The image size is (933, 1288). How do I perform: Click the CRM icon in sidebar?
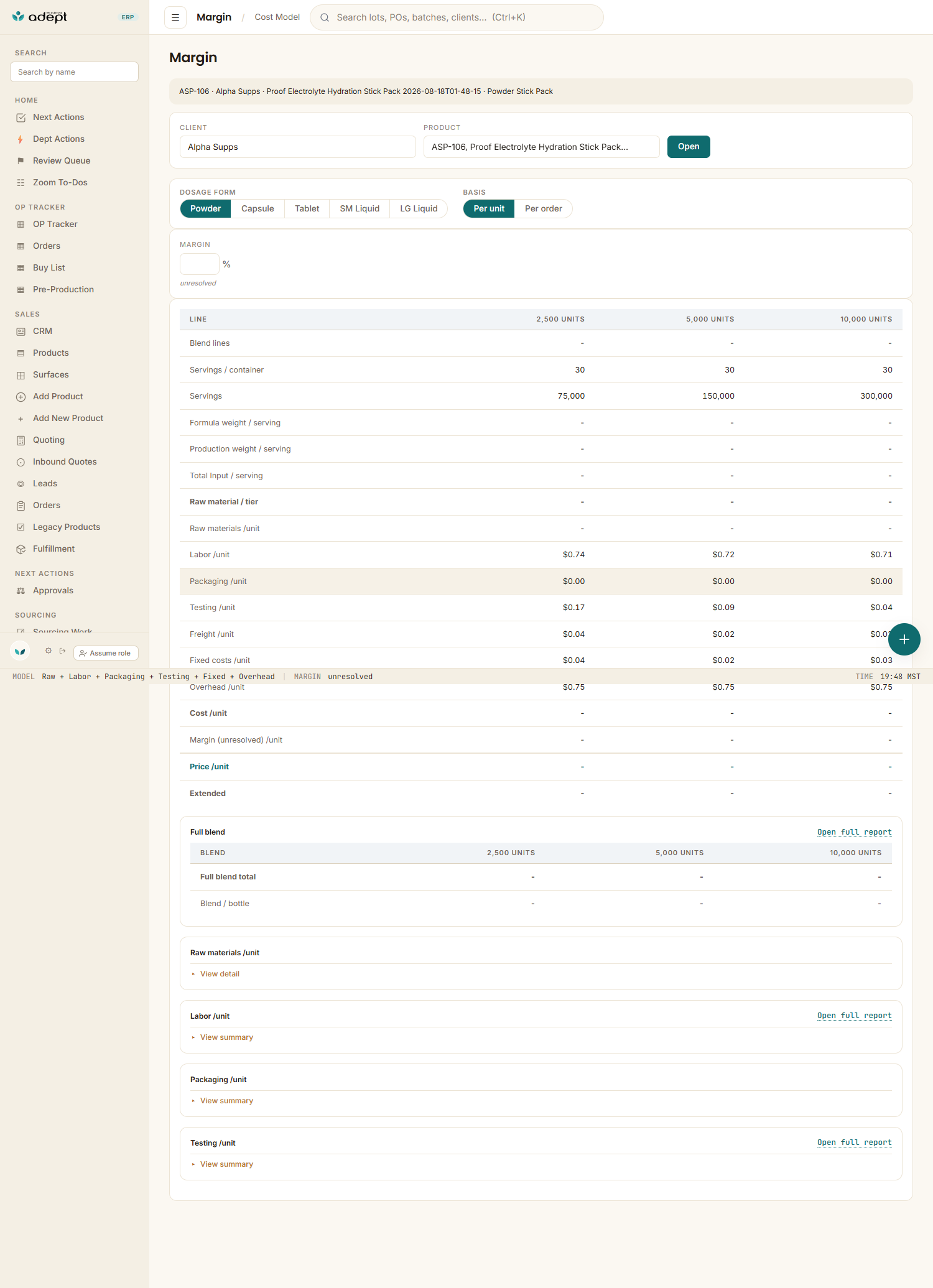point(21,331)
